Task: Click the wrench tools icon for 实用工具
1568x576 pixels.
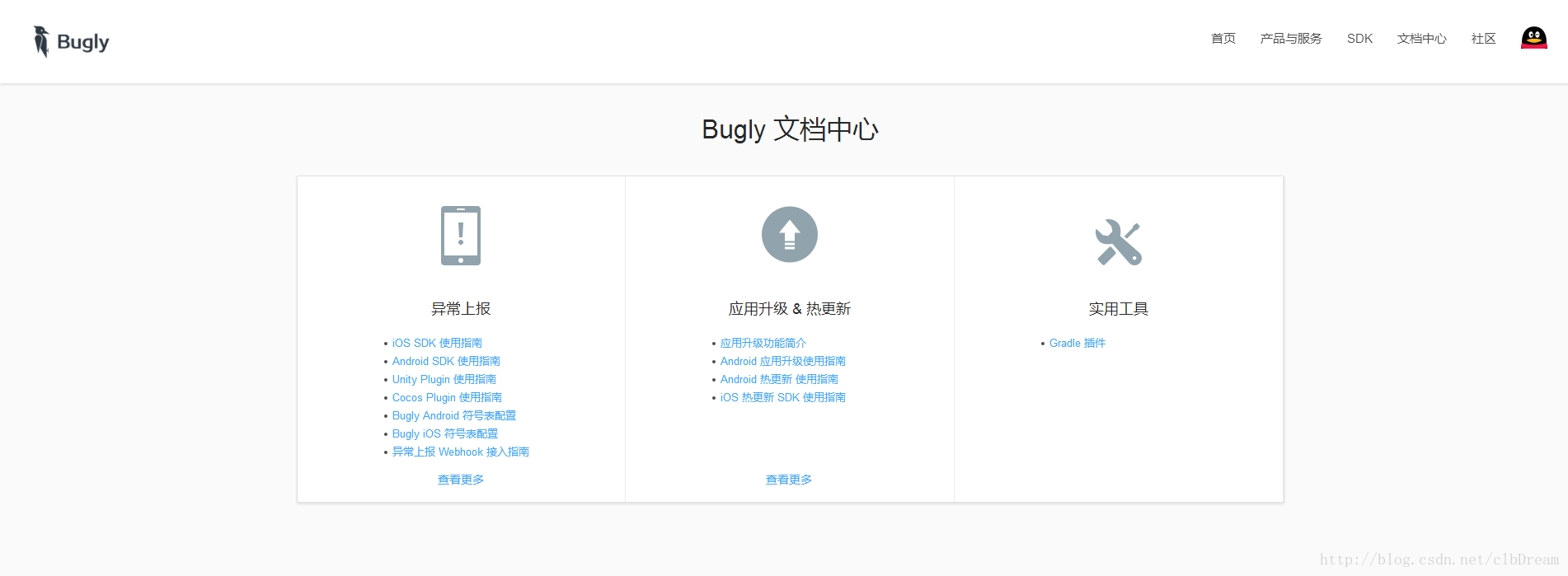Action: (x=1118, y=242)
